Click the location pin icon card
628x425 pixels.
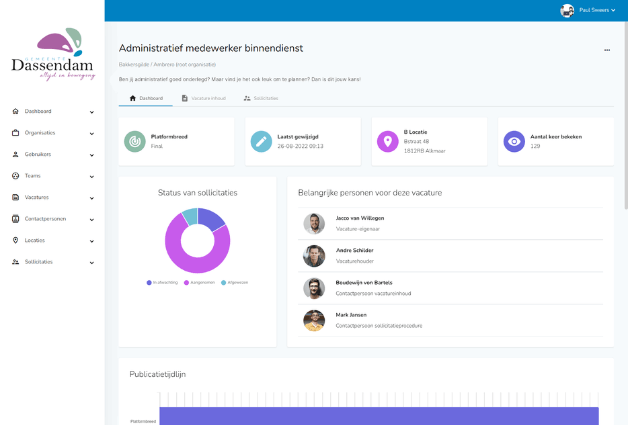pyautogui.click(x=387, y=142)
